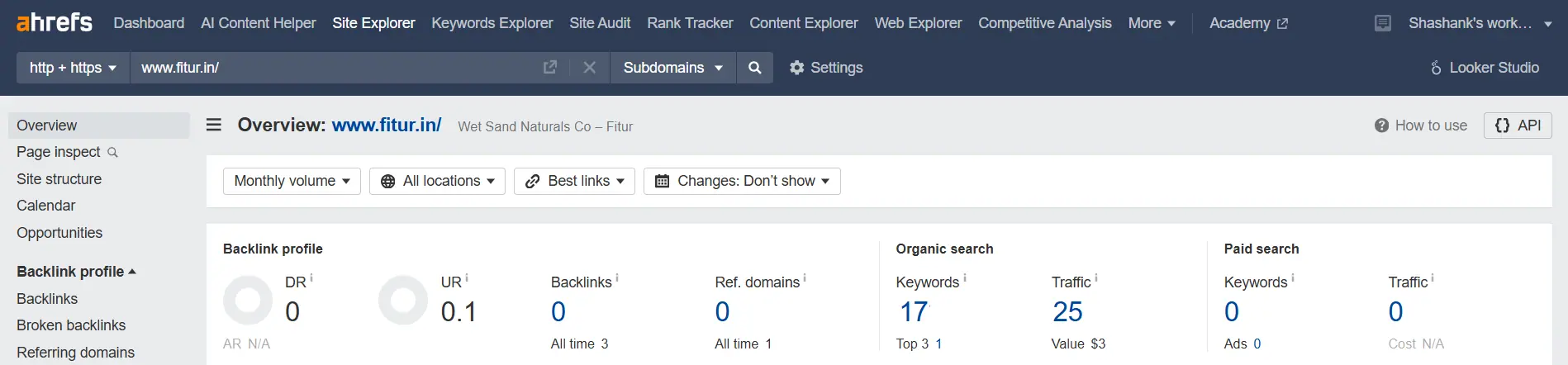The image size is (1568, 365).
Task: Open Looker Studio
Action: pos(1485,68)
